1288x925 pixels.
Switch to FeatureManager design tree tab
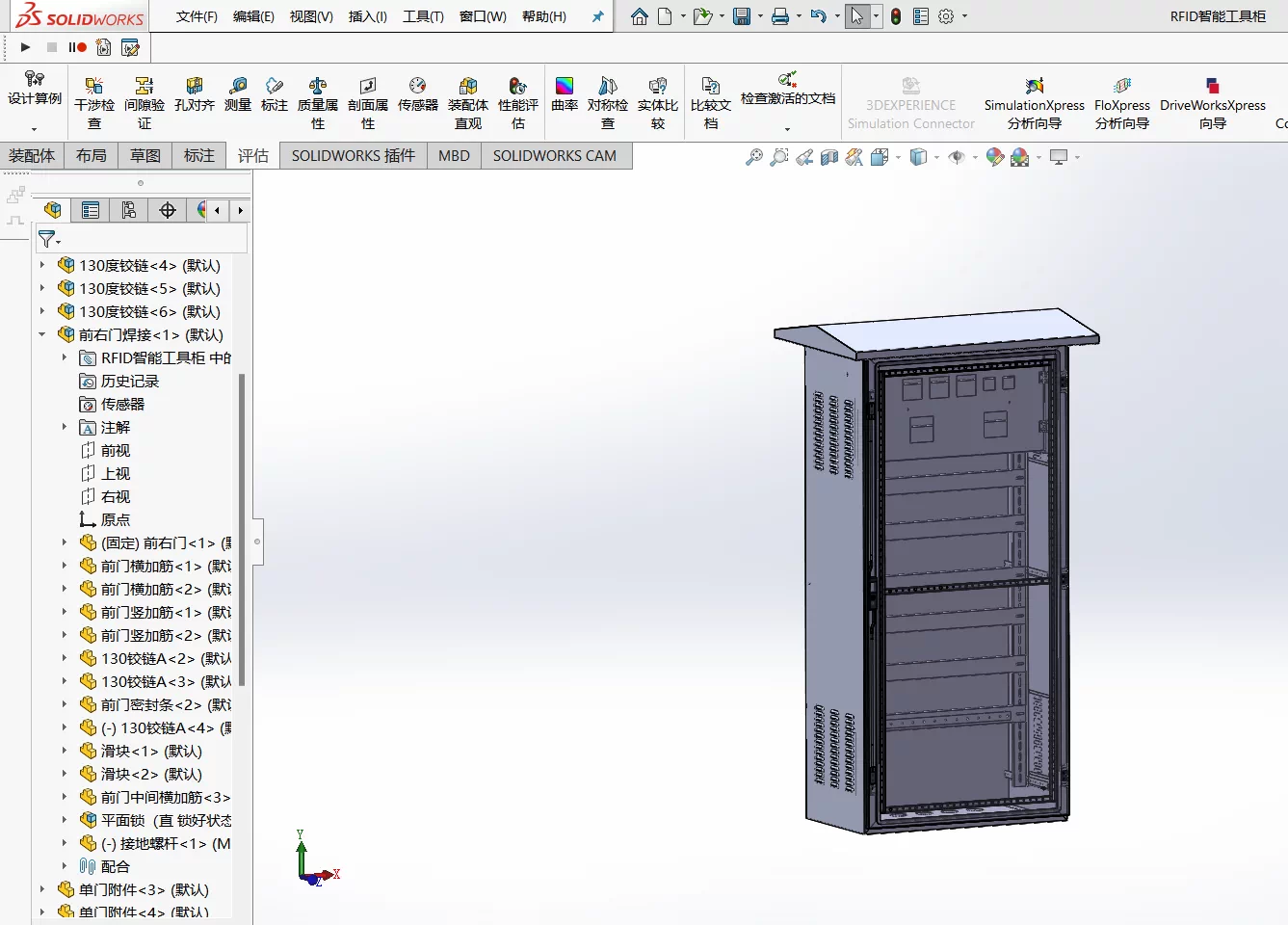tap(53, 210)
